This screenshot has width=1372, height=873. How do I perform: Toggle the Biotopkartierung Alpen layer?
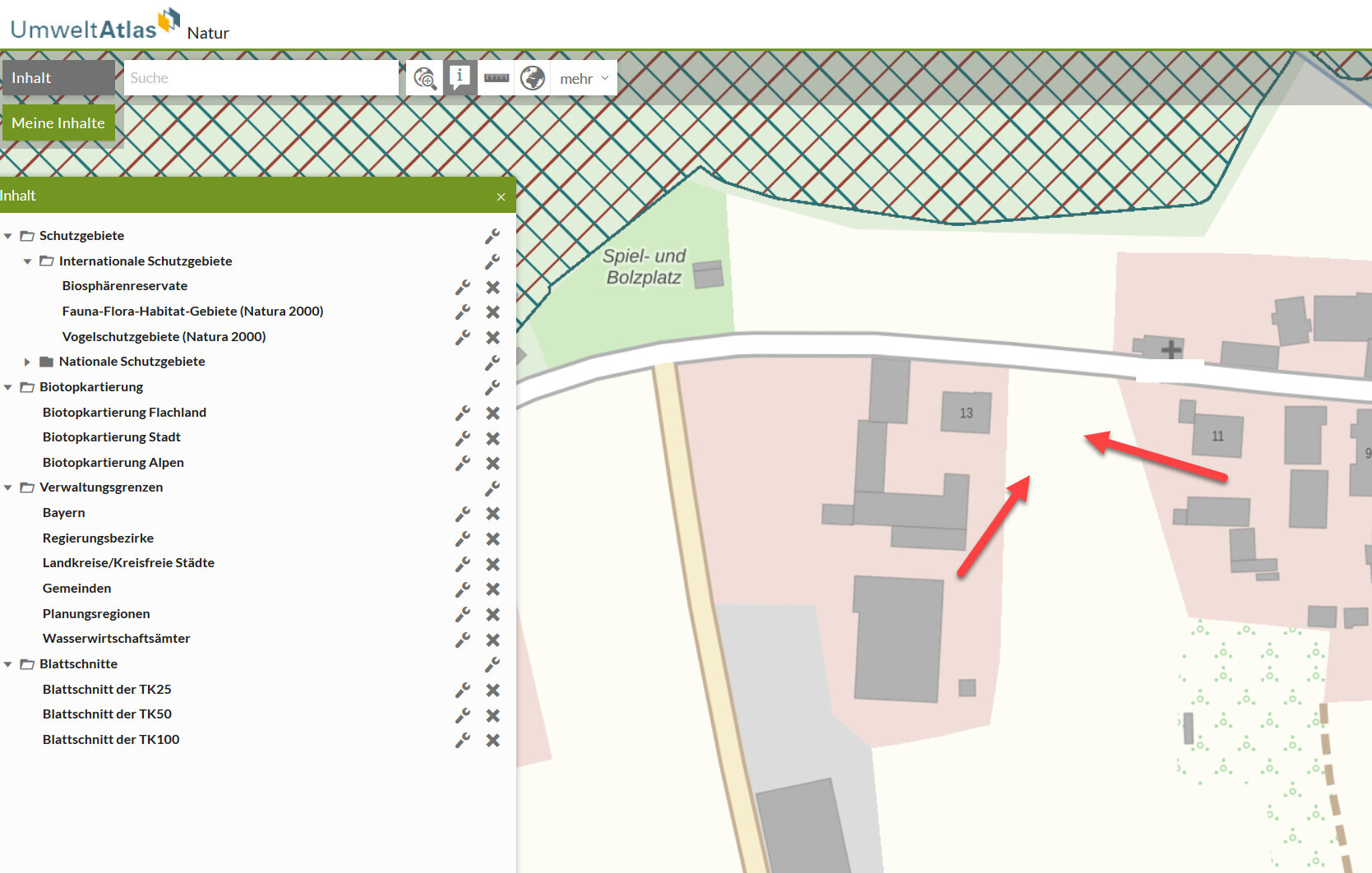[x=113, y=463]
